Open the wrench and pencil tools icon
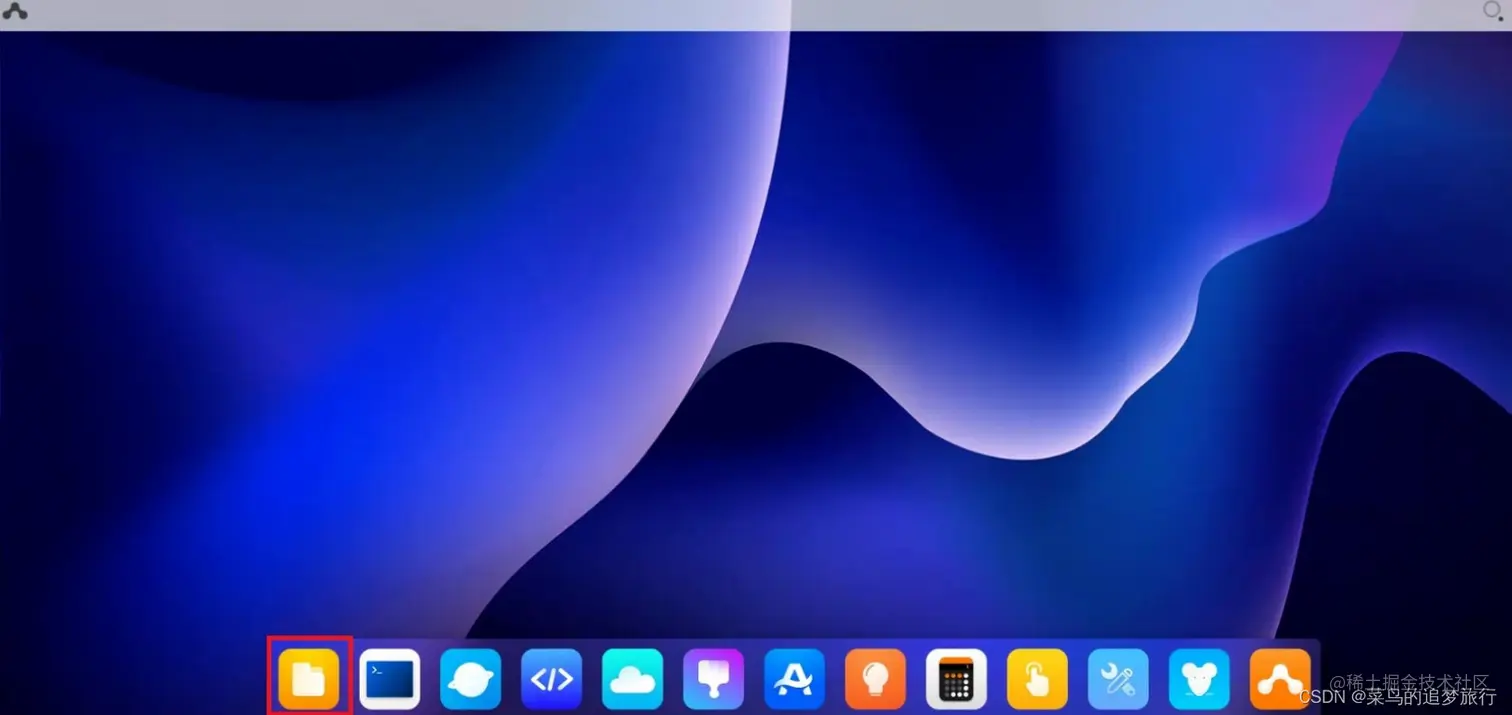This screenshot has width=1512, height=715. pyautogui.click(x=1119, y=679)
